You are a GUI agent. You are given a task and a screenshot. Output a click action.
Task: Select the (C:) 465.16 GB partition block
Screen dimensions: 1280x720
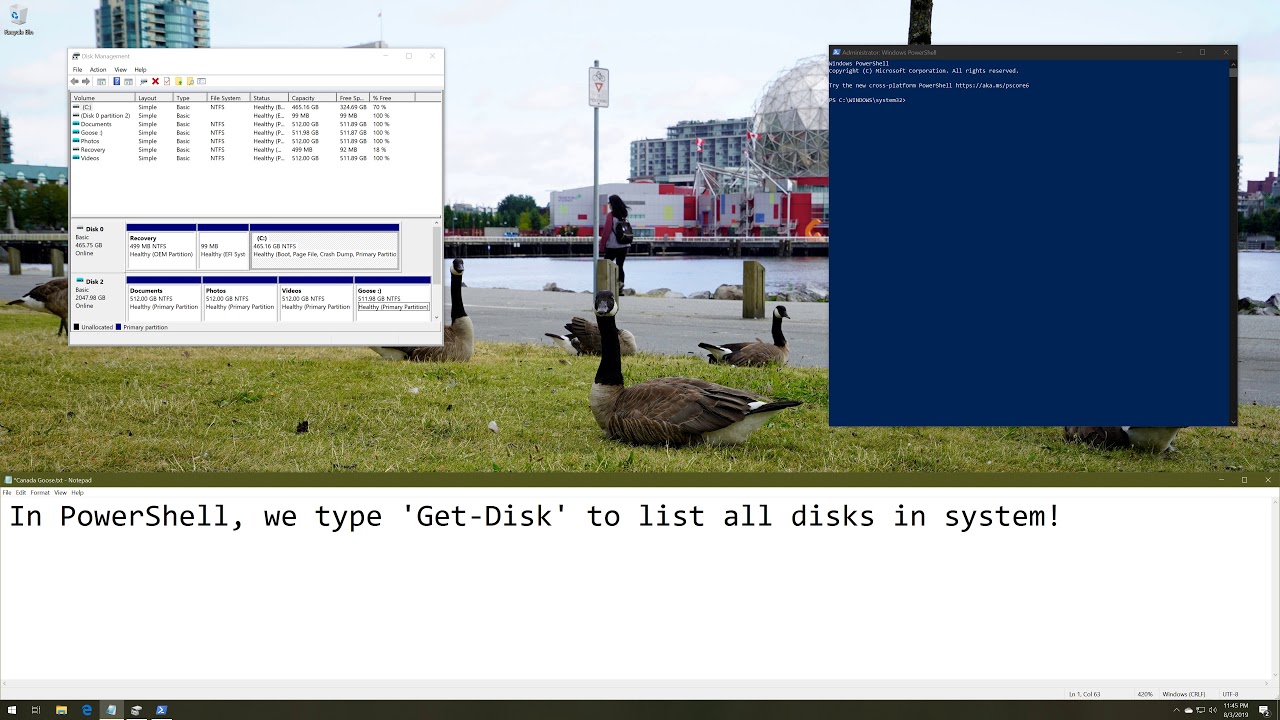(324, 247)
